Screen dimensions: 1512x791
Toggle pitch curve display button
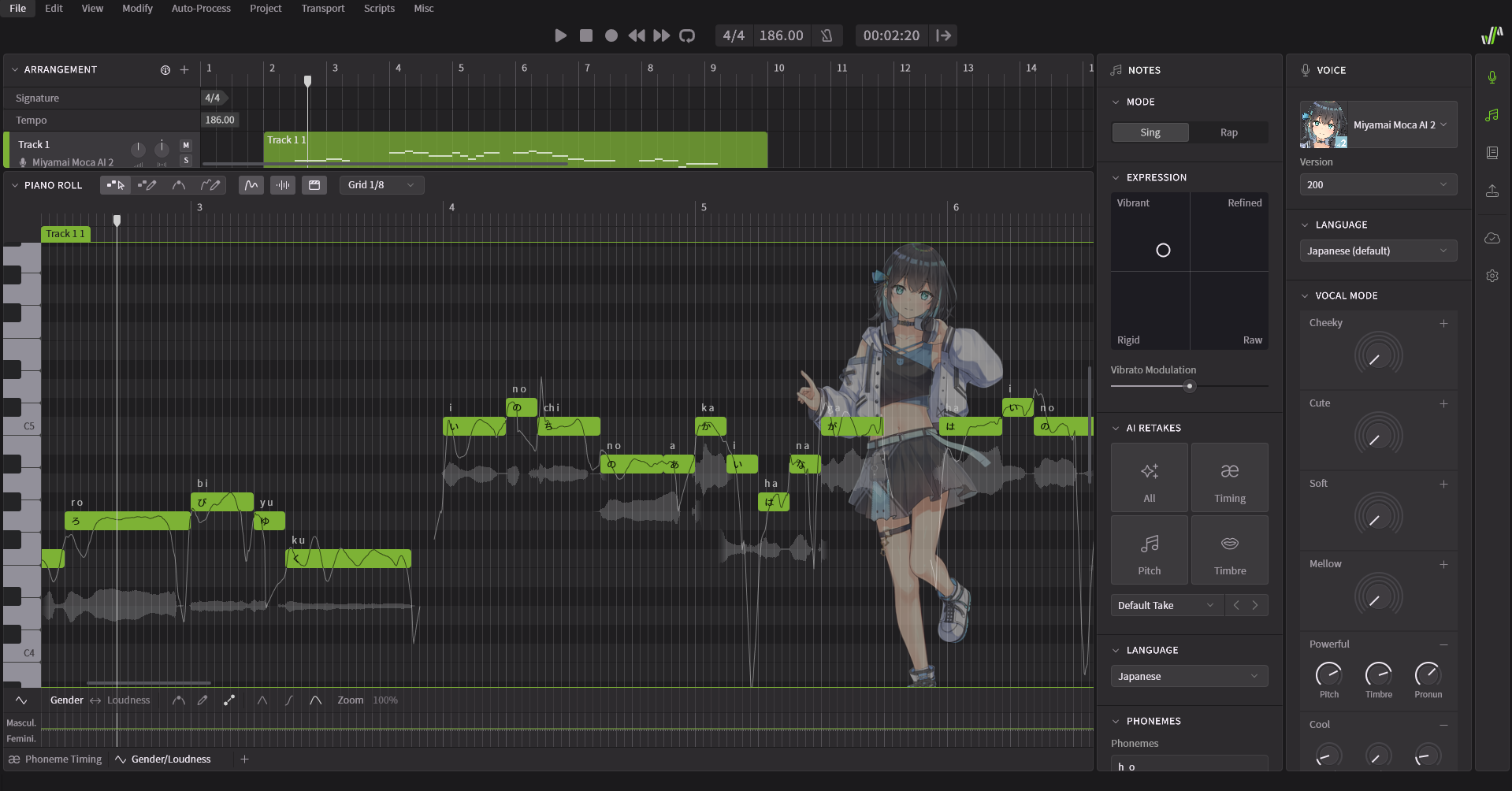tap(251, 185)
